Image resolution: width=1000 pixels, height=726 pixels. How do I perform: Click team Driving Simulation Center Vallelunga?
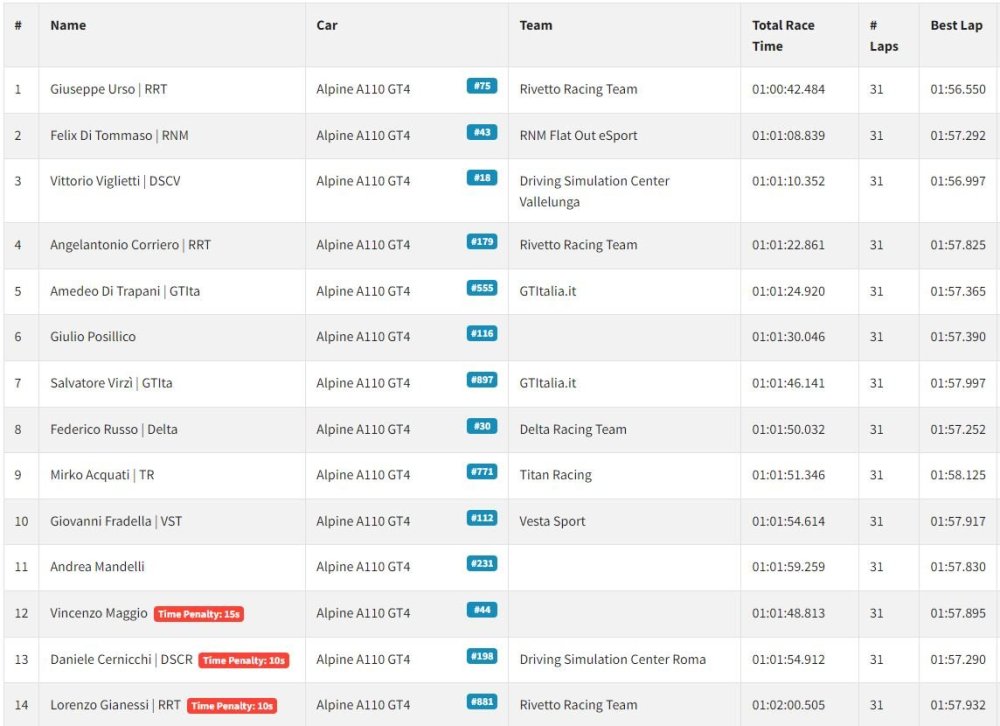point(594,191)
